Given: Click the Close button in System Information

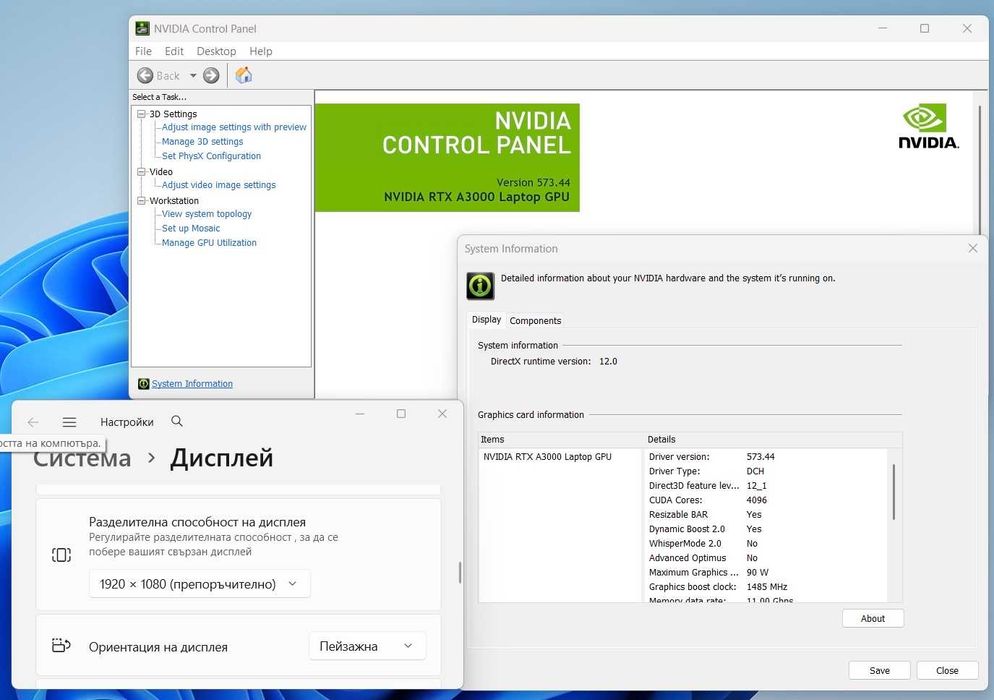Looking at the screenshot, I should 947,670.
